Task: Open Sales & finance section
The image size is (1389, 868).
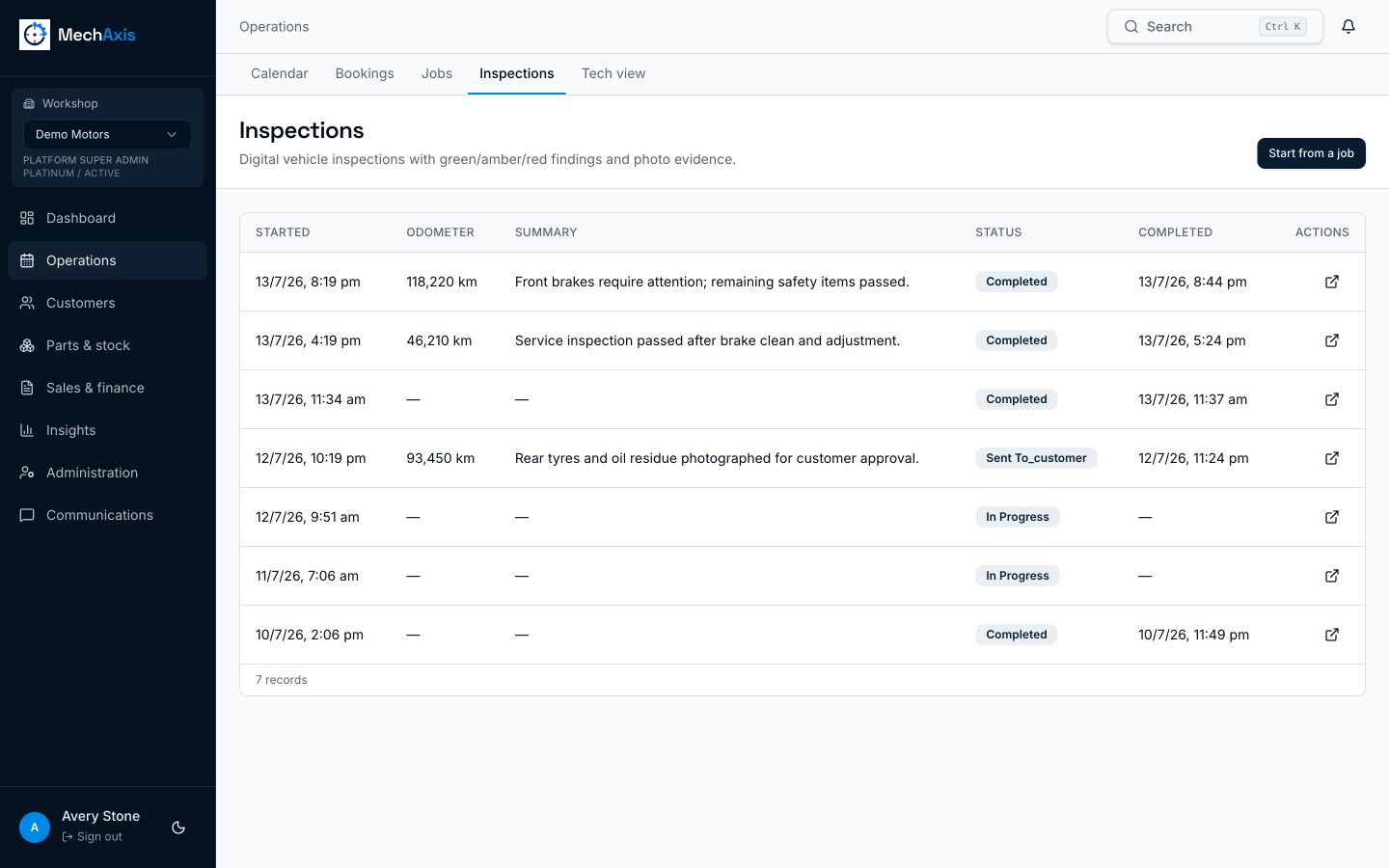Action: pyautogui.click(x=107, y=388)
